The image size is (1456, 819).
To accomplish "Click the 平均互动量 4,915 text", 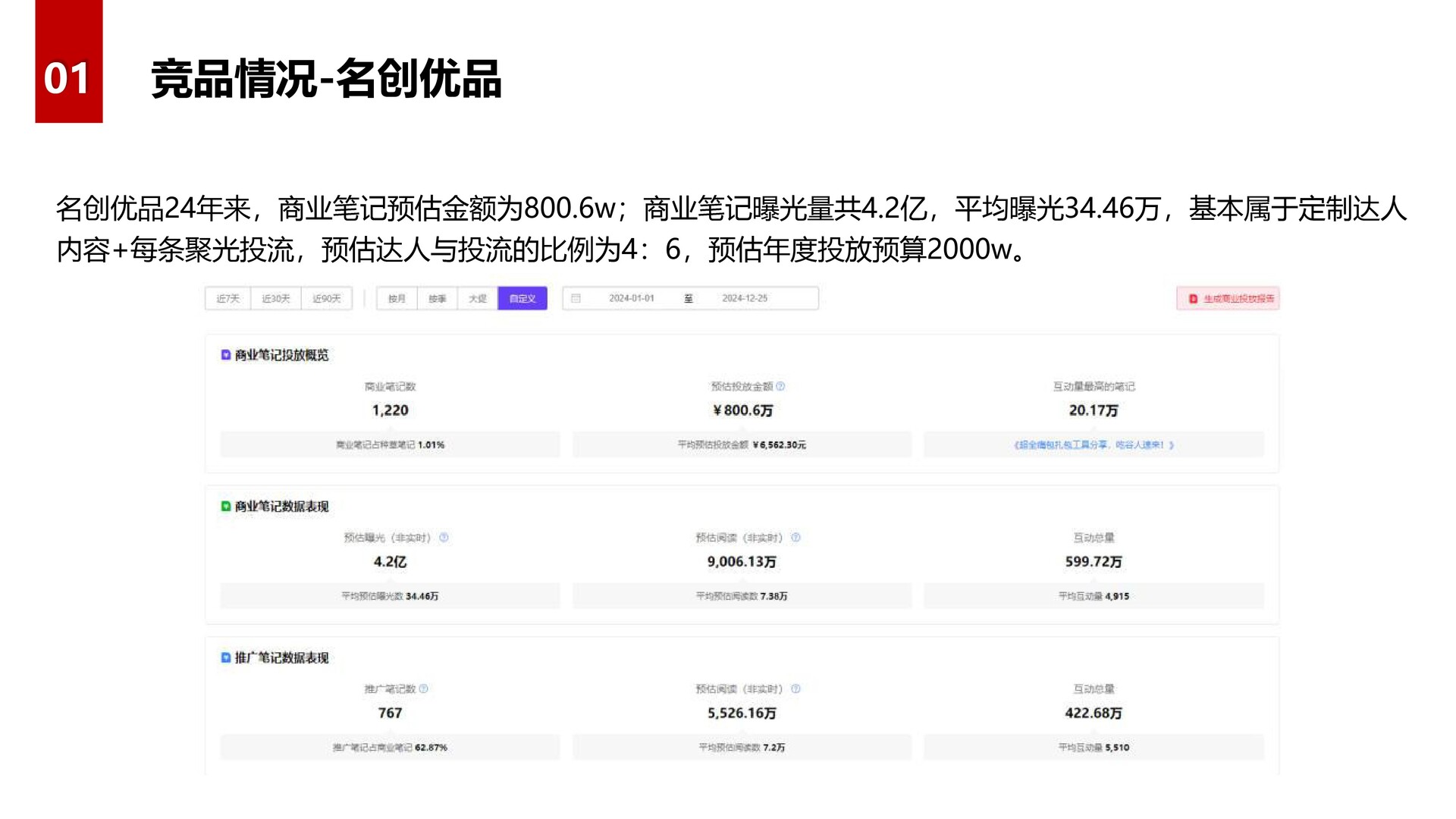I will point(1094,597).
